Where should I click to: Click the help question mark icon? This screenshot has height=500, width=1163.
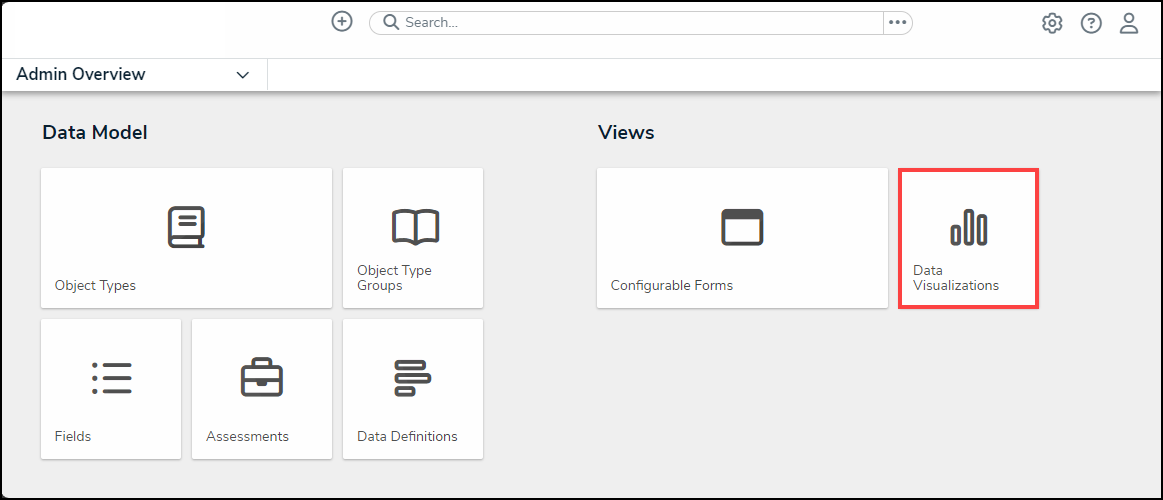click(x=1091, y=23)
